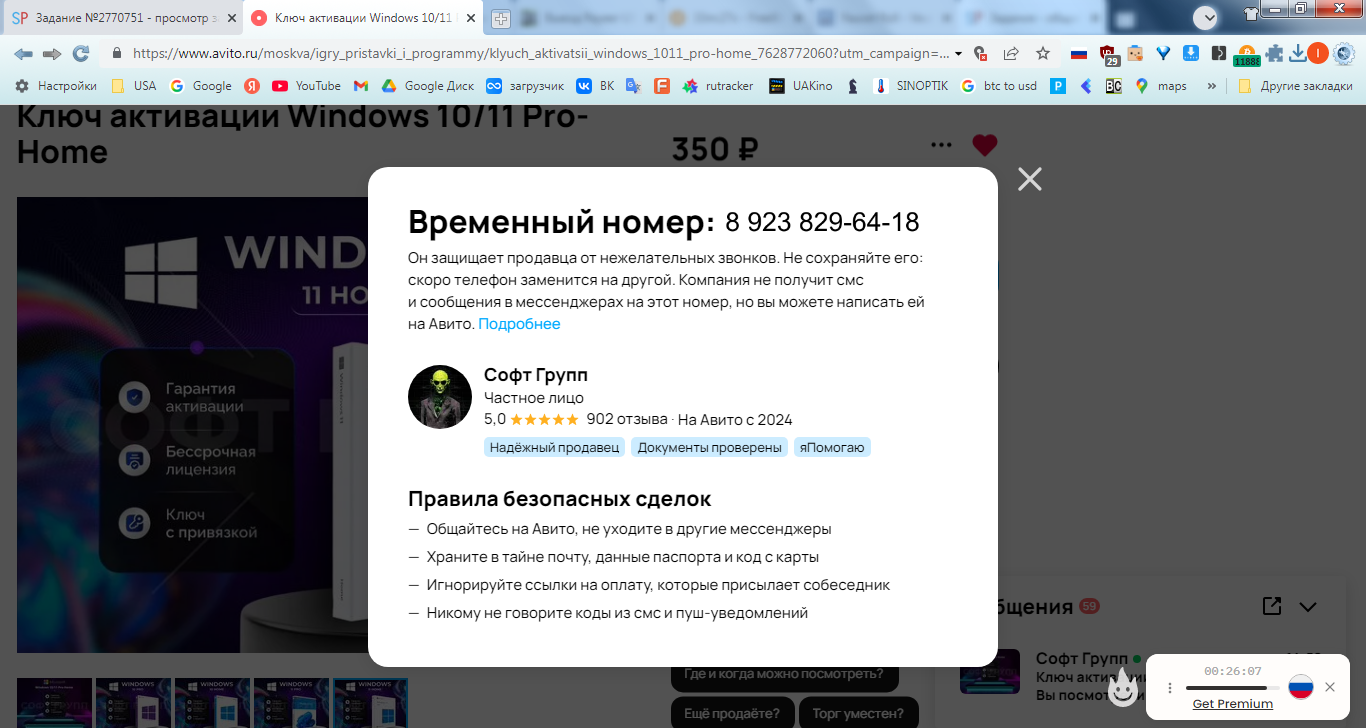Open the btc to usd bookmark
Screen dimensions: 1366x728
[999, 86]
